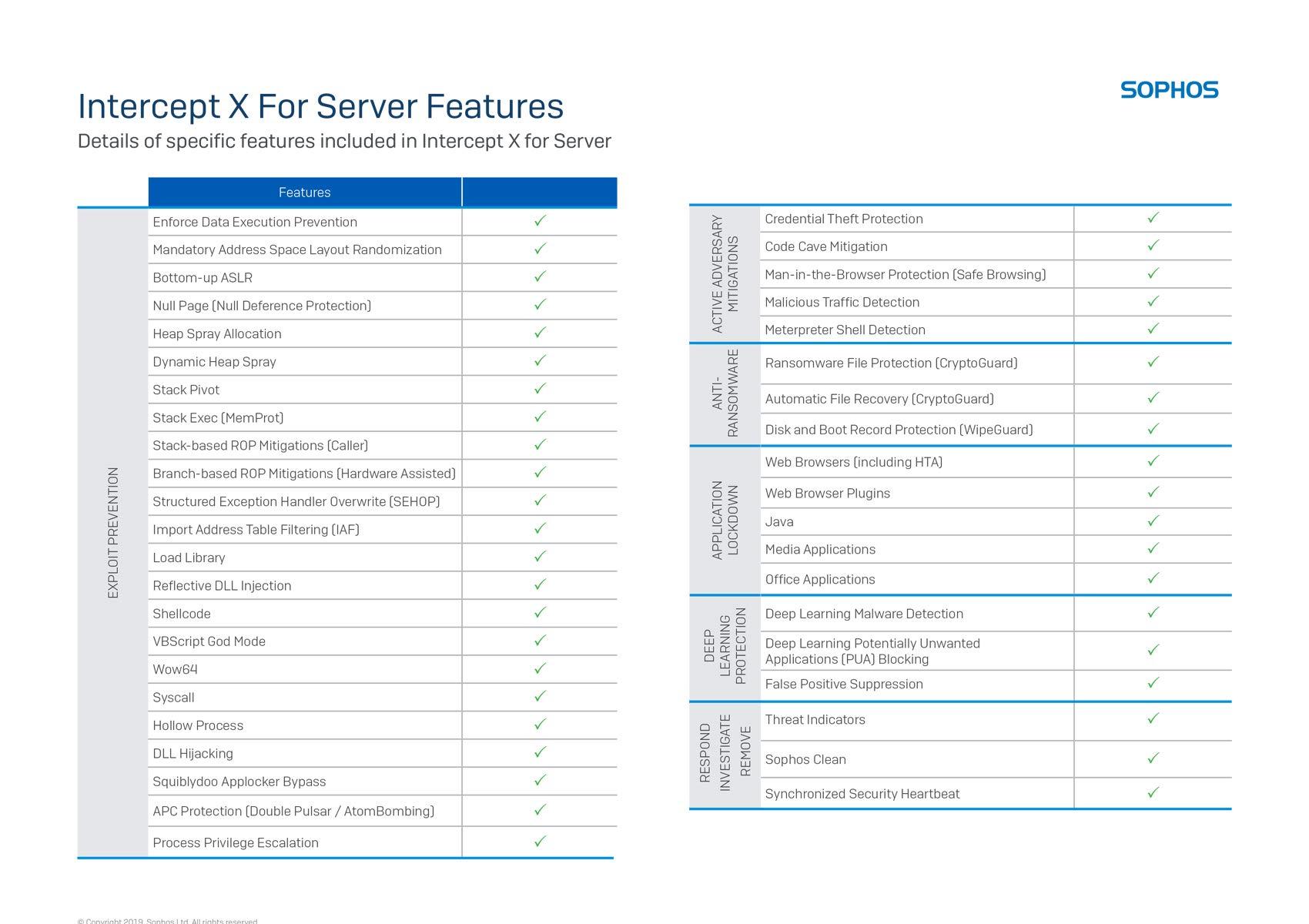This screenshot has height=924, width=1309.
Task: Click the checkmark for Meterpreter Shell Detection
Action: point(1152,330)
